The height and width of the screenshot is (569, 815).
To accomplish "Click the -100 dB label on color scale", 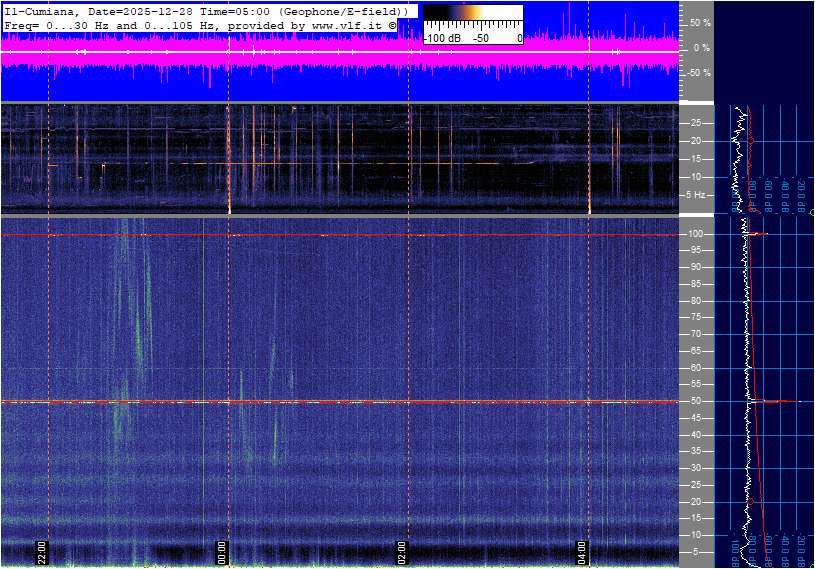I will tap(441, 38).
